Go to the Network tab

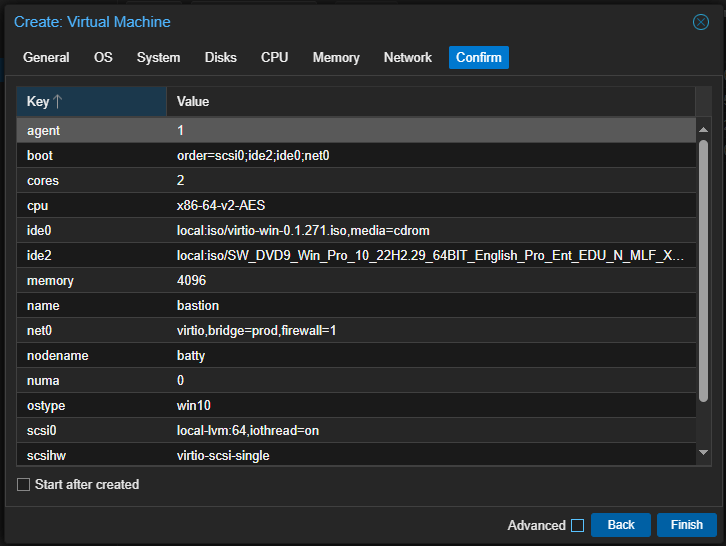tap(407, 58)
